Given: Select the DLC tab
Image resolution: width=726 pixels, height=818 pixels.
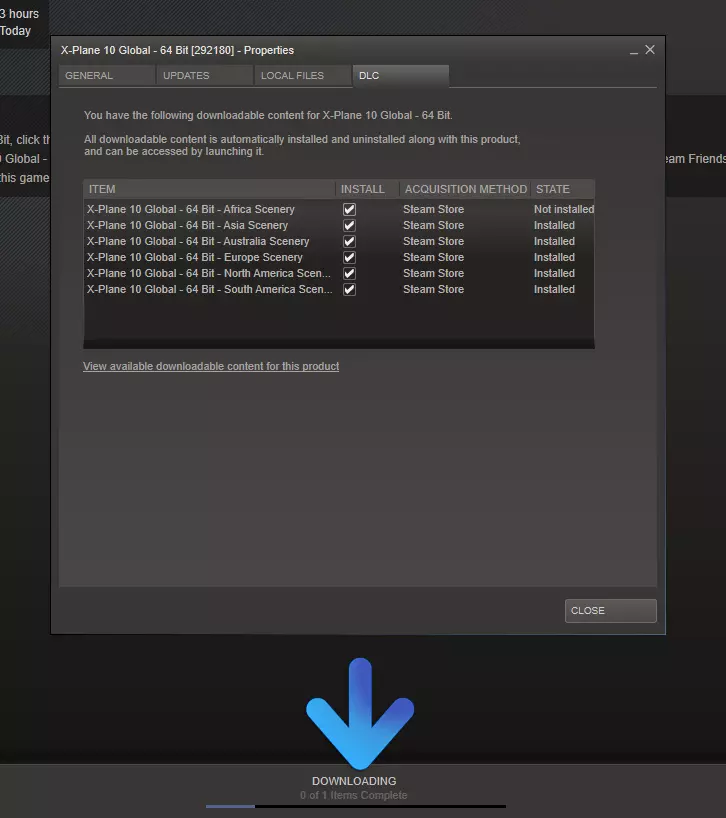Looking at the screenshot, I should point(401,76).
